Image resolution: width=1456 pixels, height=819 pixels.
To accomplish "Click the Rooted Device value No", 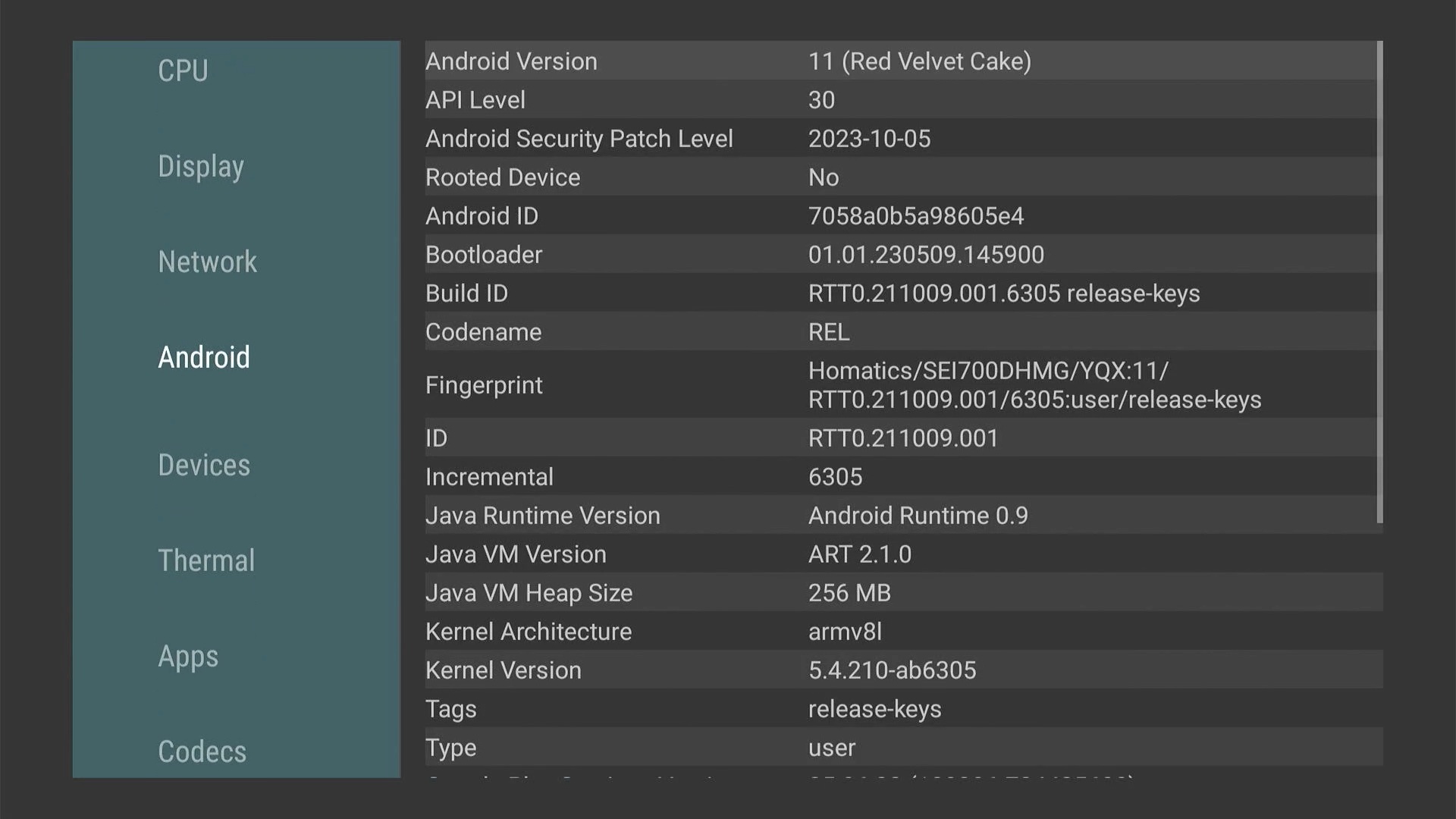I will (824, 177).
